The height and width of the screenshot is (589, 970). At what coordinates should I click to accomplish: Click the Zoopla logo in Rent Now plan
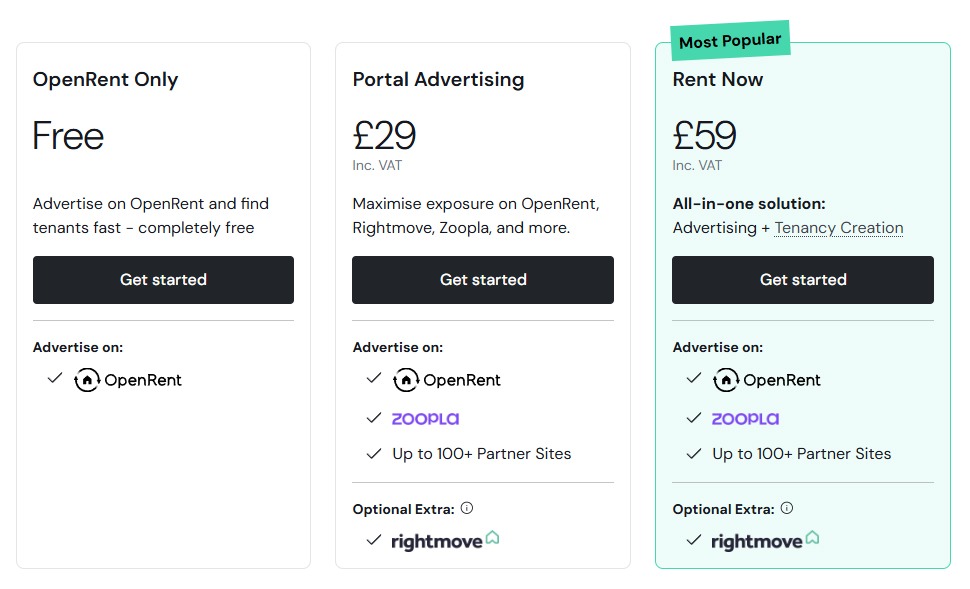click(745, 418)
